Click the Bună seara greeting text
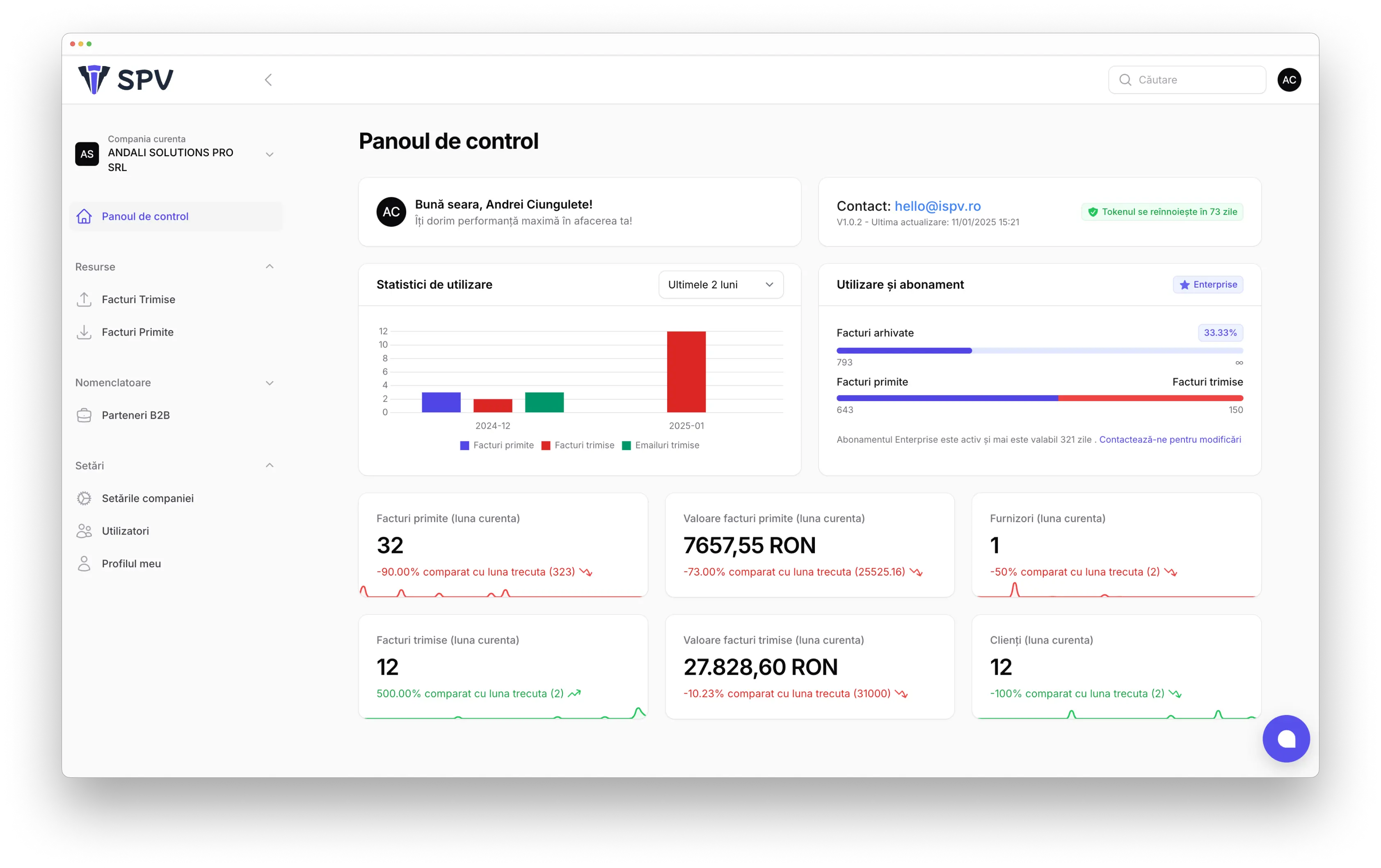1381x868 pixels. (503, 204)
